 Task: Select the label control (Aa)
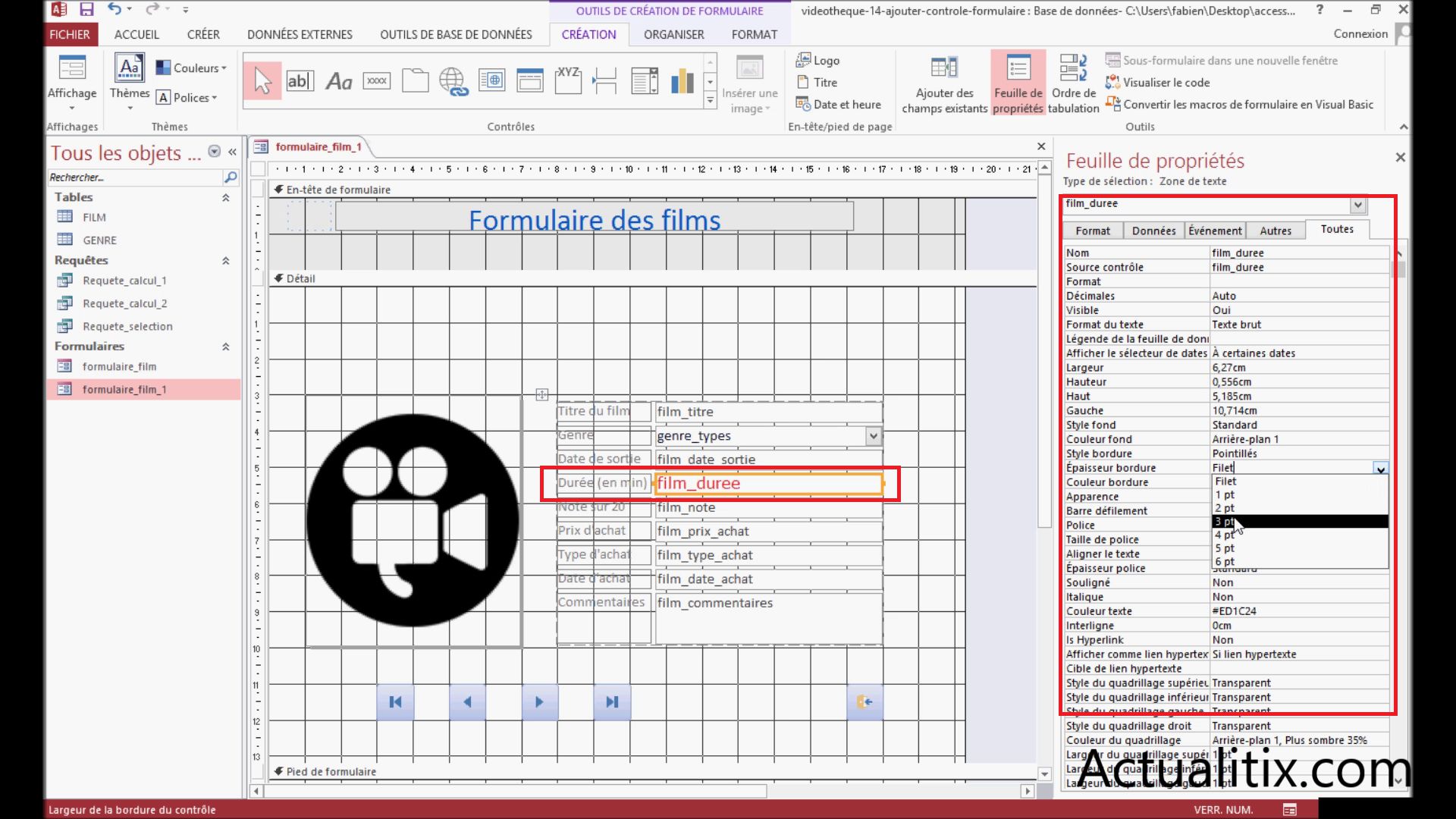338,80
